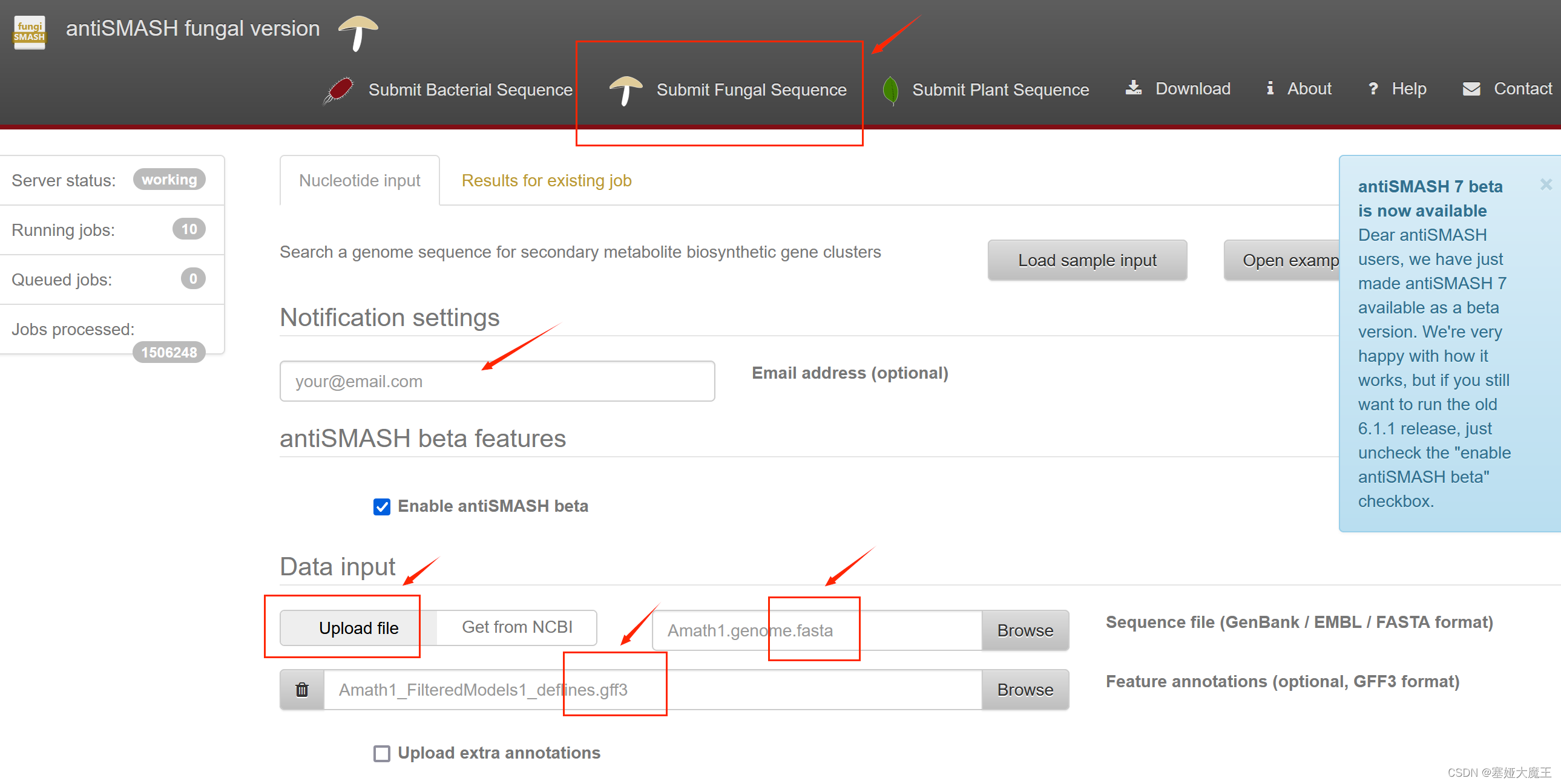Open Submit Fungal Sequence menu item

click(751, 90)
